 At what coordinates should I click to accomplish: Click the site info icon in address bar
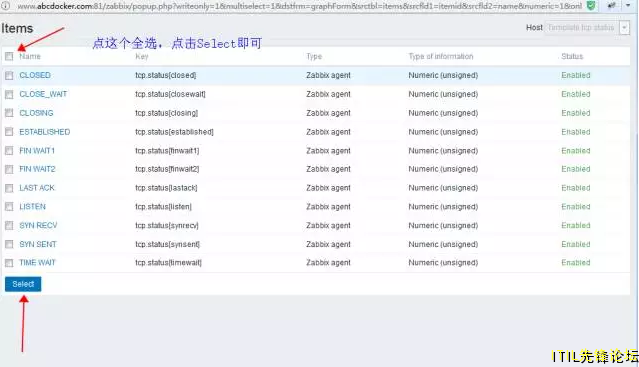6,6
